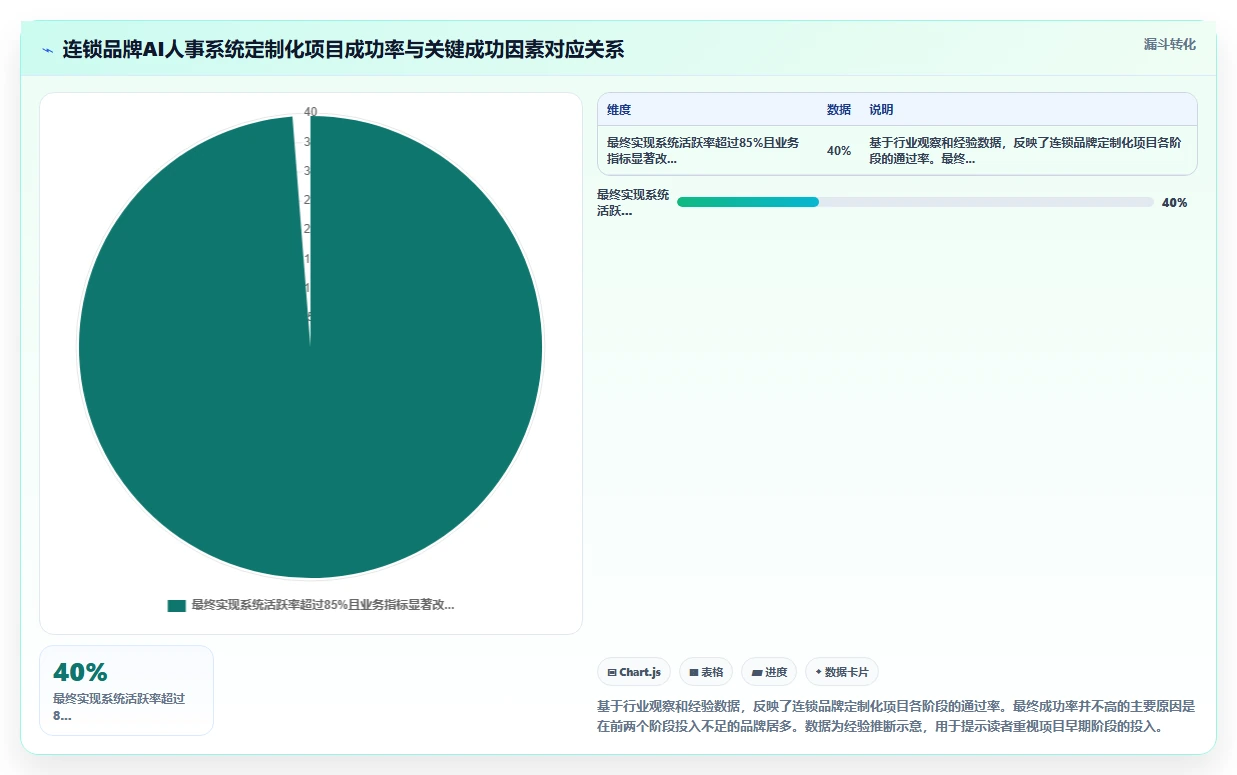
Task: Click the footer description paragraph
Action: coord(895,716)
